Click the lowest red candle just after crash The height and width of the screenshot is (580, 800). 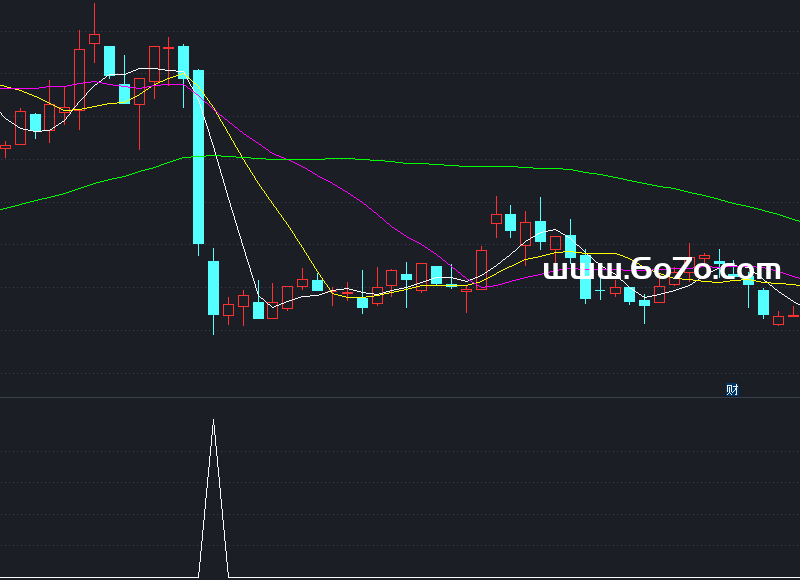tap(228, 310)
